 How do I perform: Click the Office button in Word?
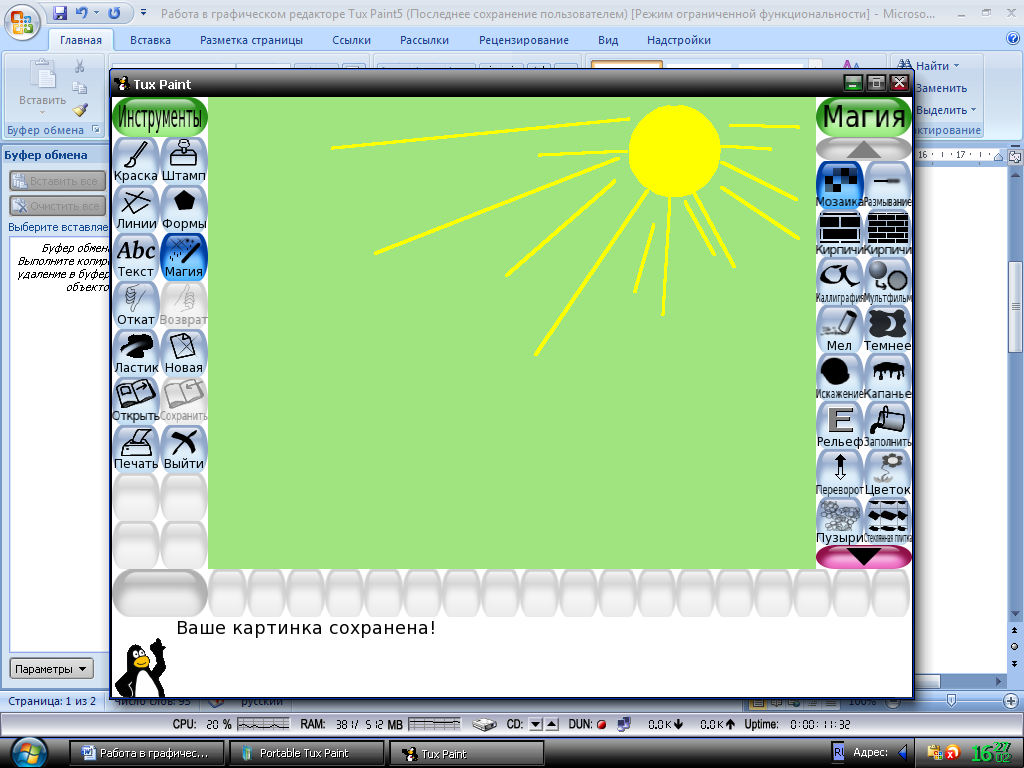coord(22,22)
